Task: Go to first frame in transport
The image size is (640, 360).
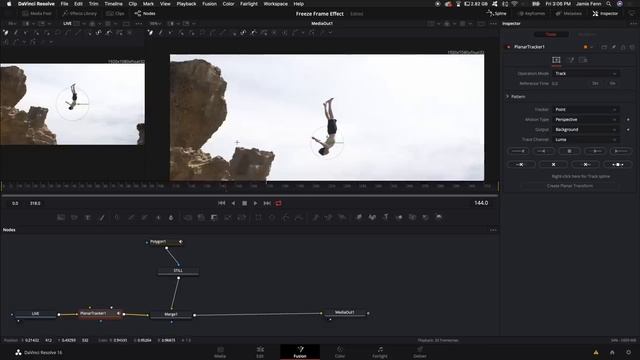Action: (222, 203)
